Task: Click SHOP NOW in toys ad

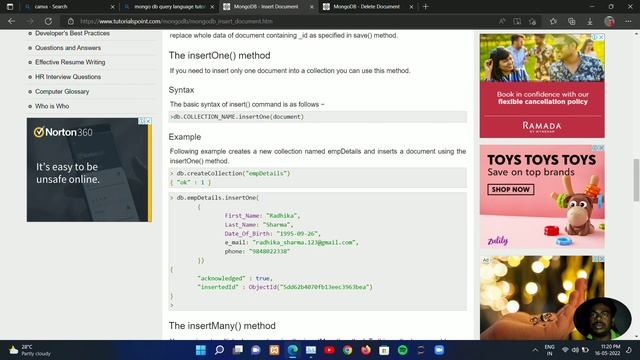Action: 511,189
